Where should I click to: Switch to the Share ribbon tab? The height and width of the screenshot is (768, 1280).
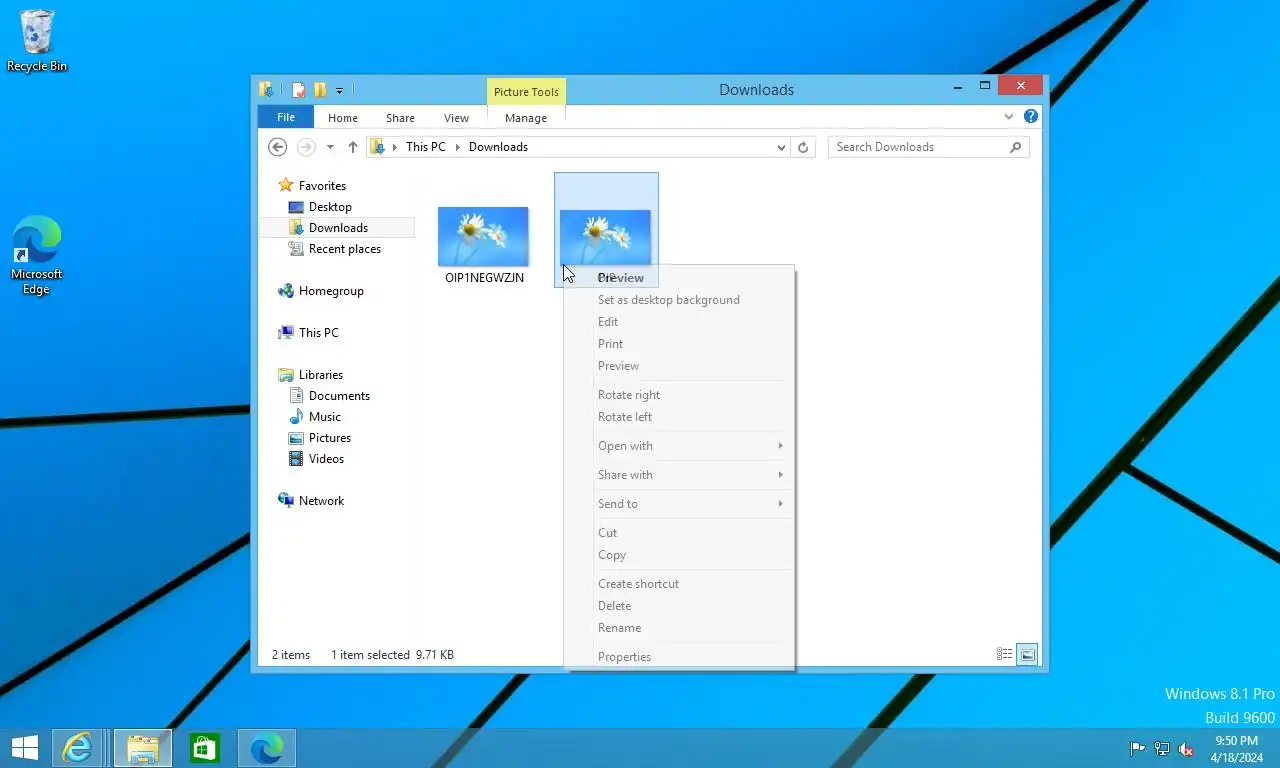[400, 118]
